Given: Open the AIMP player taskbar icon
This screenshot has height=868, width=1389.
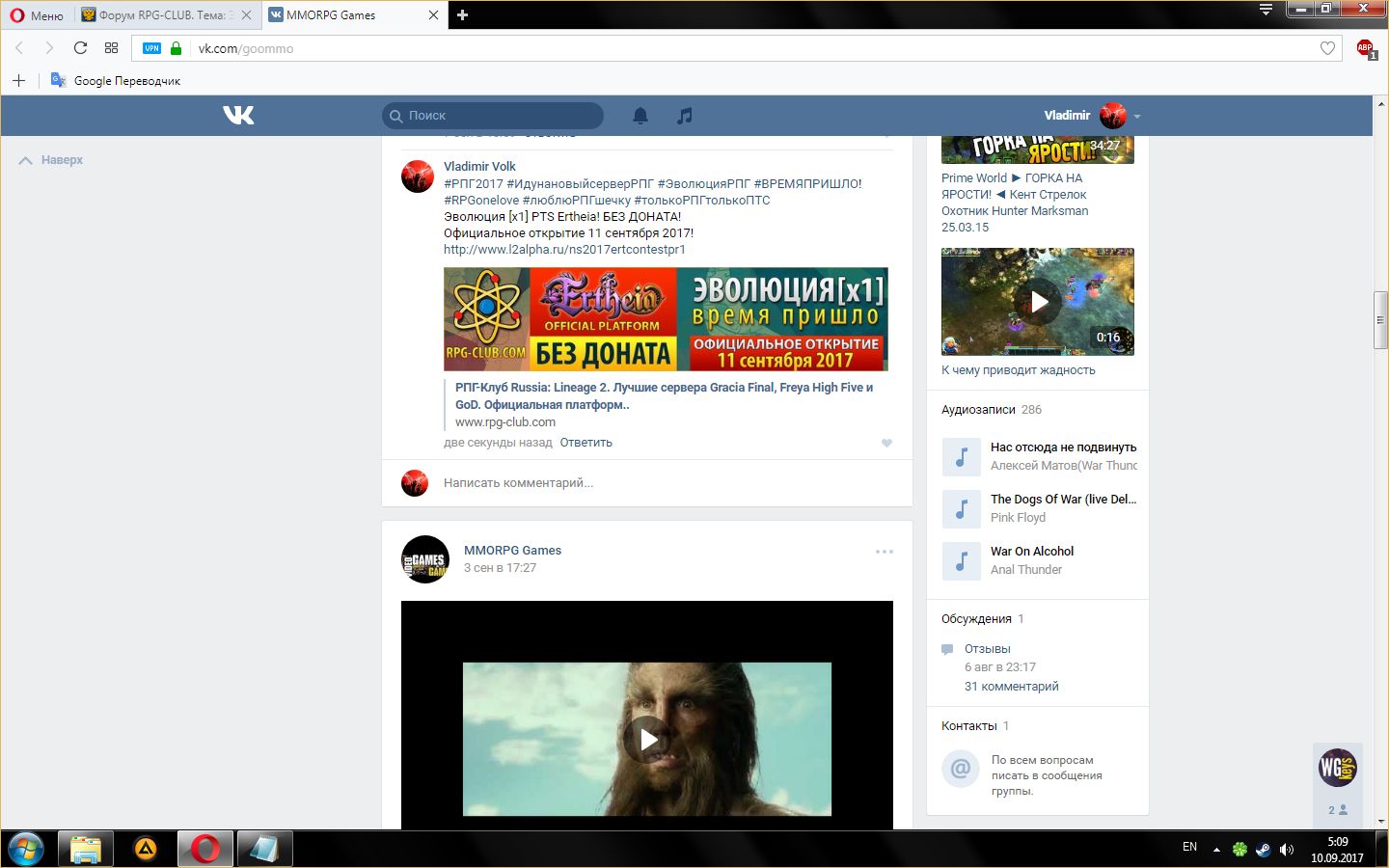Looking at the screenshot, I should [x=146, y=849].
